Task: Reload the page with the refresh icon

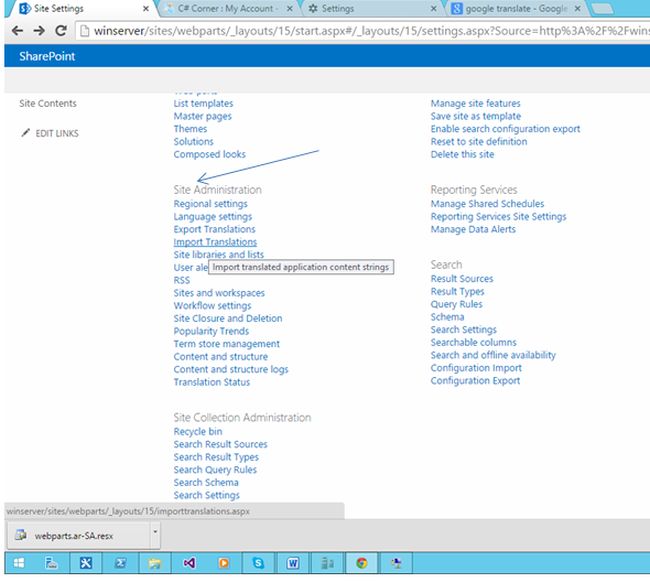Action: click(61, 31)
